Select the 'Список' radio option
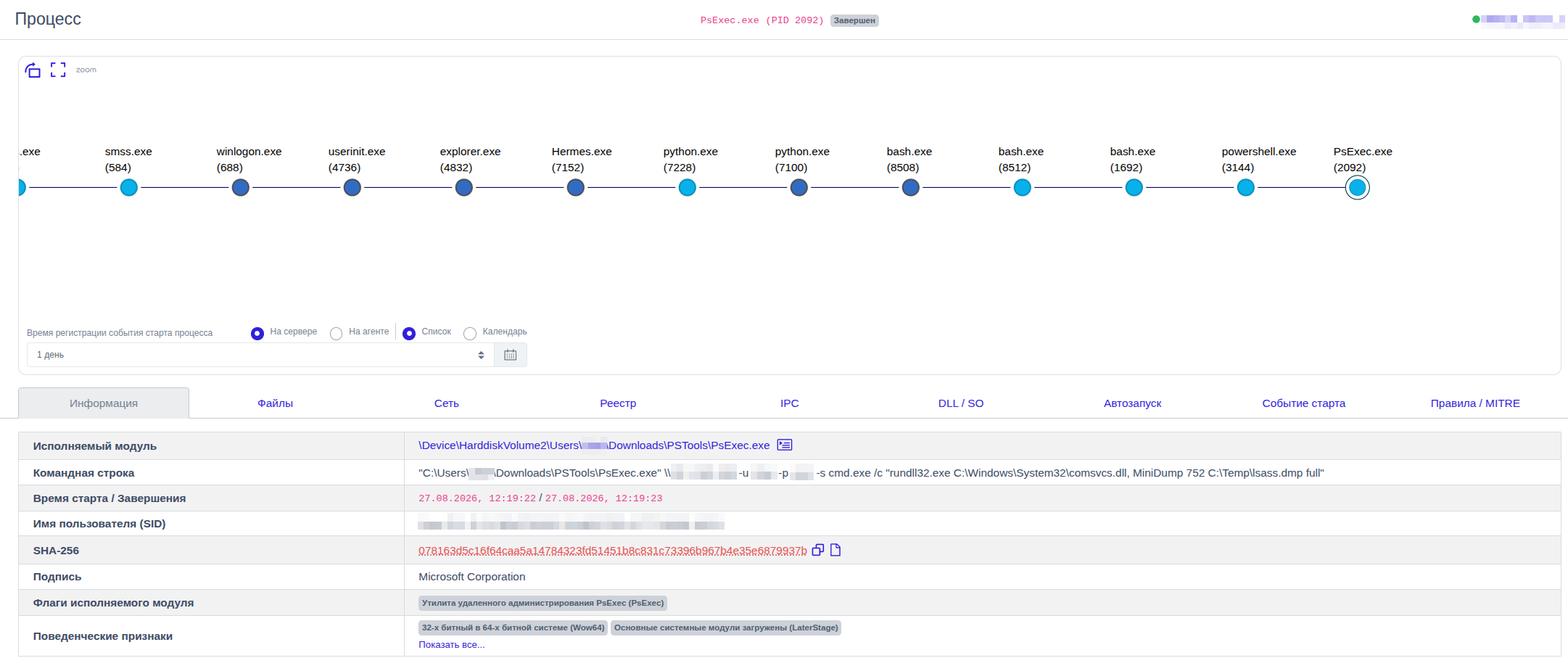This screenshot has height=658, width=1568. [x=409, y=334]
